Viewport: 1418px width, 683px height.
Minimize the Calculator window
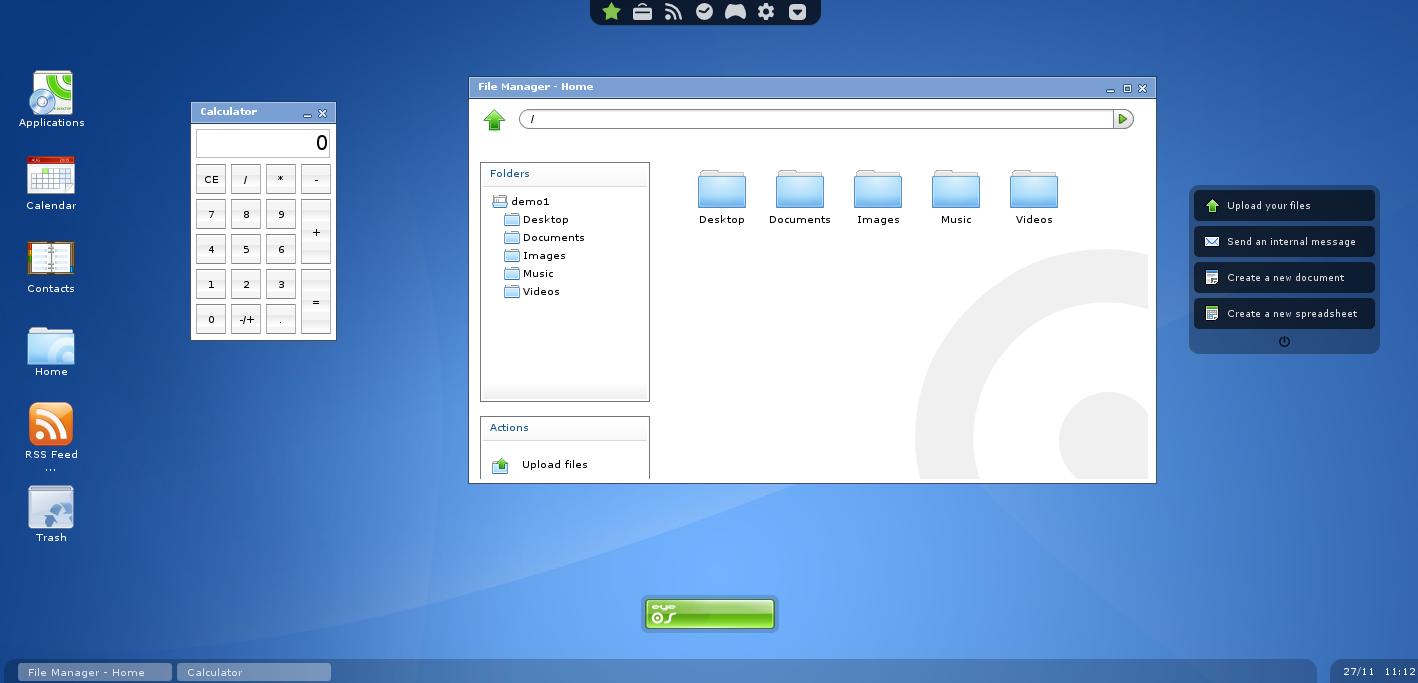point(307,114)
